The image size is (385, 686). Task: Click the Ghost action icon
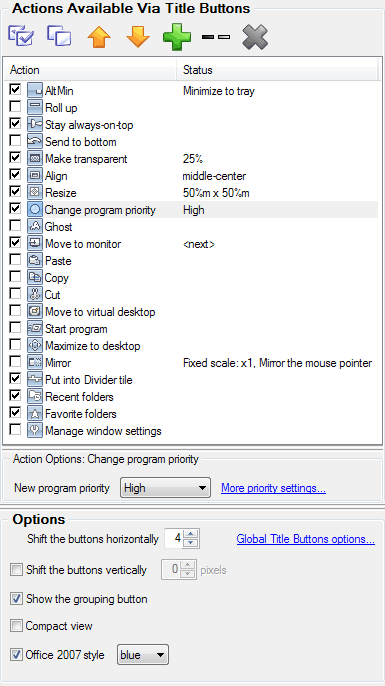(x=35, y=227)
